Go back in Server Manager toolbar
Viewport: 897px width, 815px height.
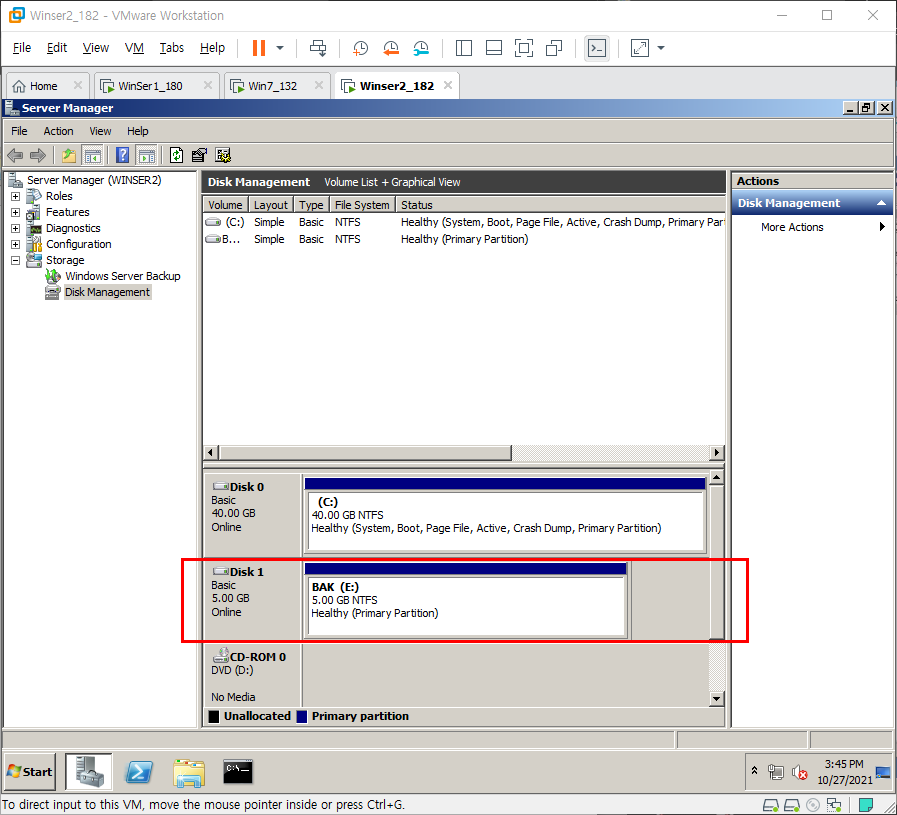coord(15,155)
